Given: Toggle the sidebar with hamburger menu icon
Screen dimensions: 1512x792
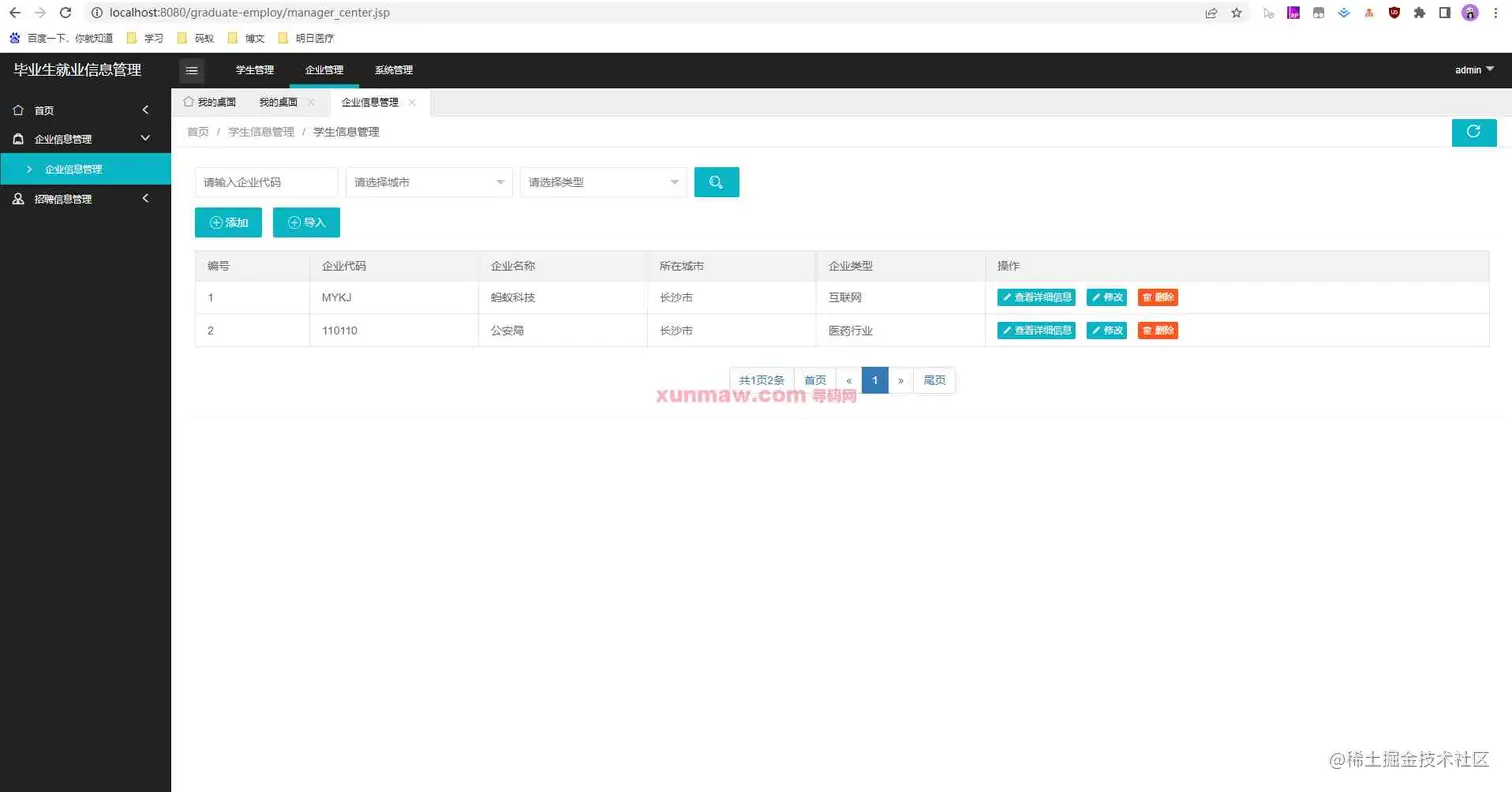Looking at the screenshot, I should (192, 70).
